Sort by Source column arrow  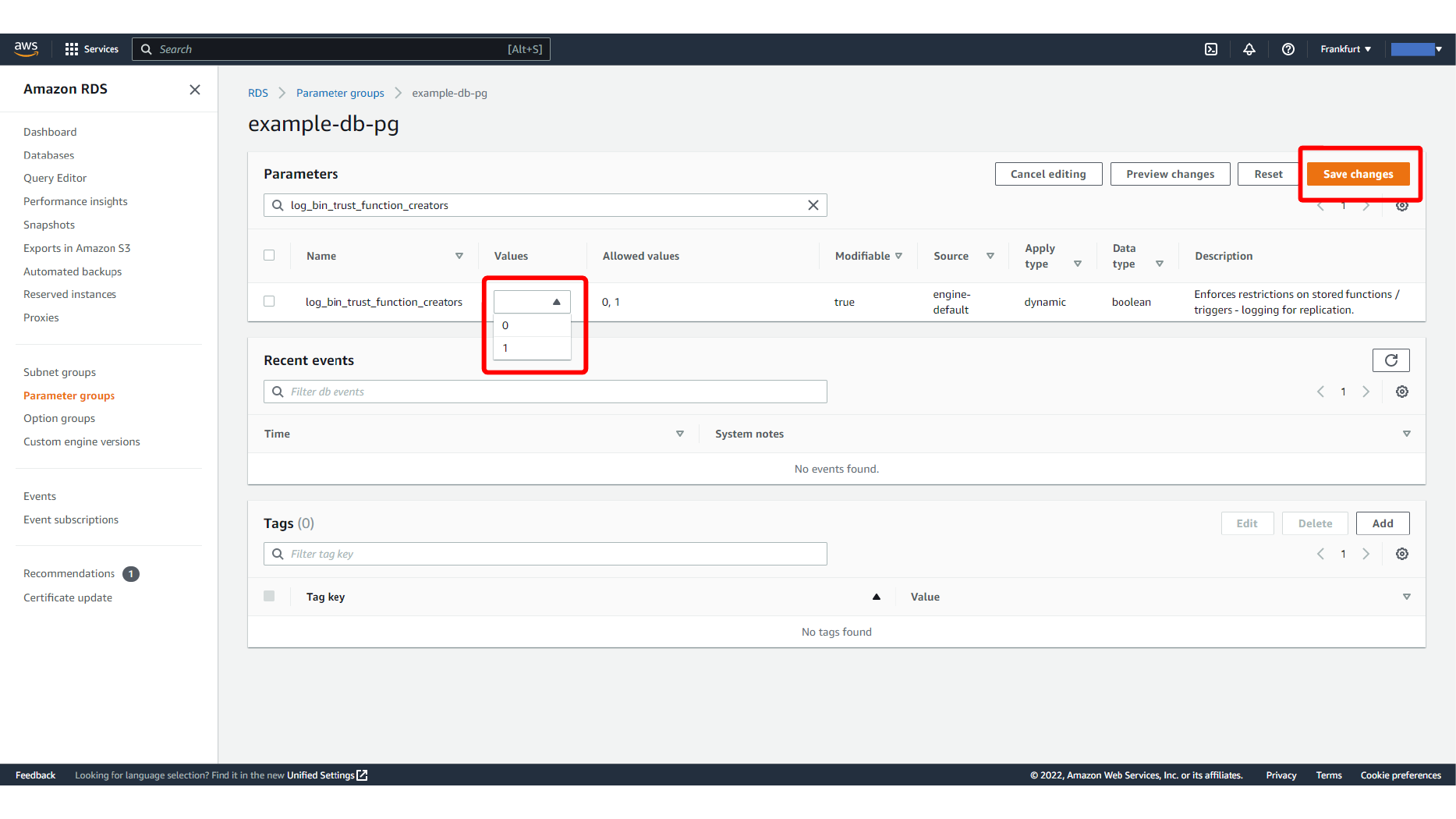click(x=990, y=256)
